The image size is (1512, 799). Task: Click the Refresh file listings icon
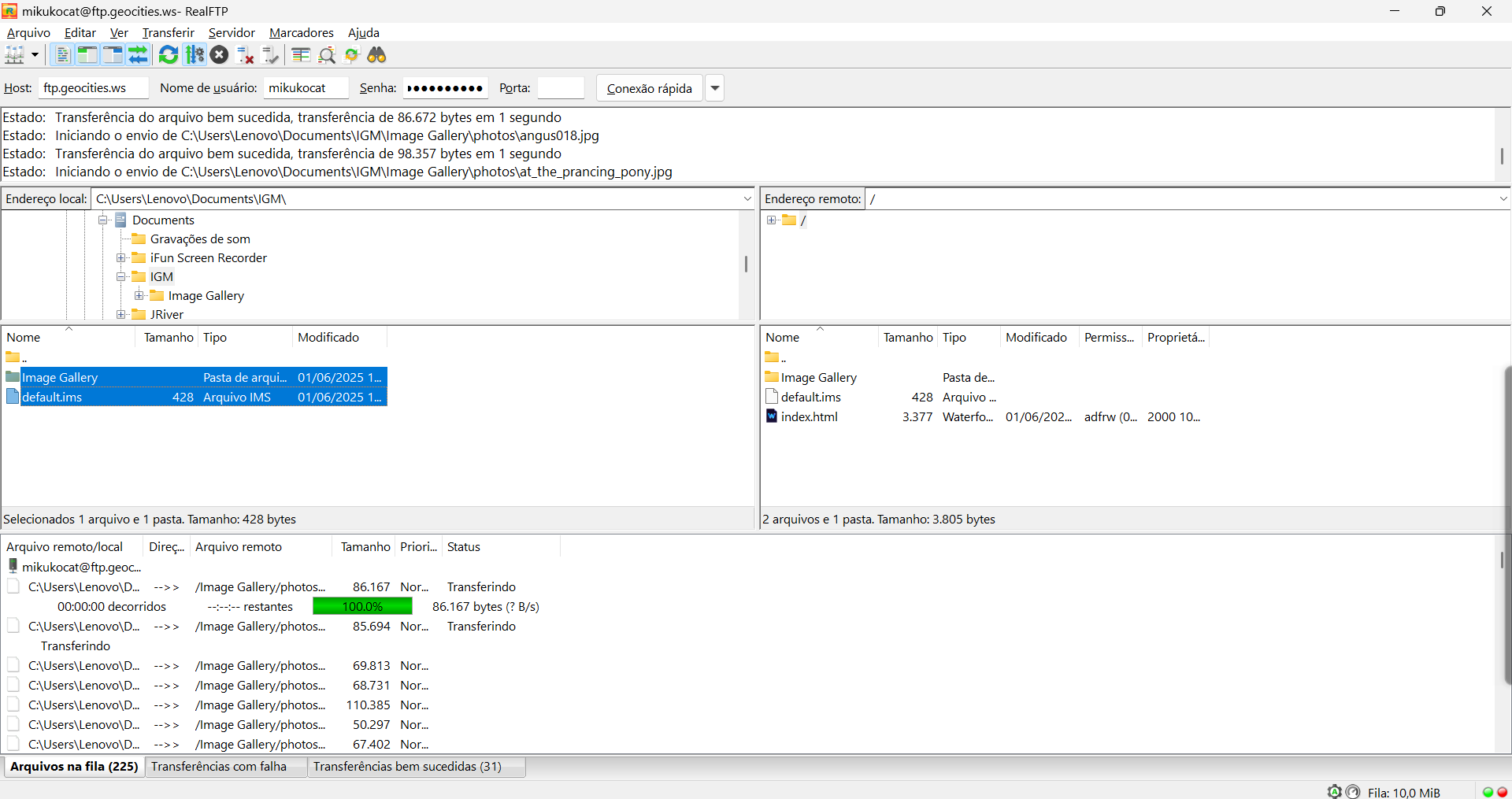tap(169, 55)
